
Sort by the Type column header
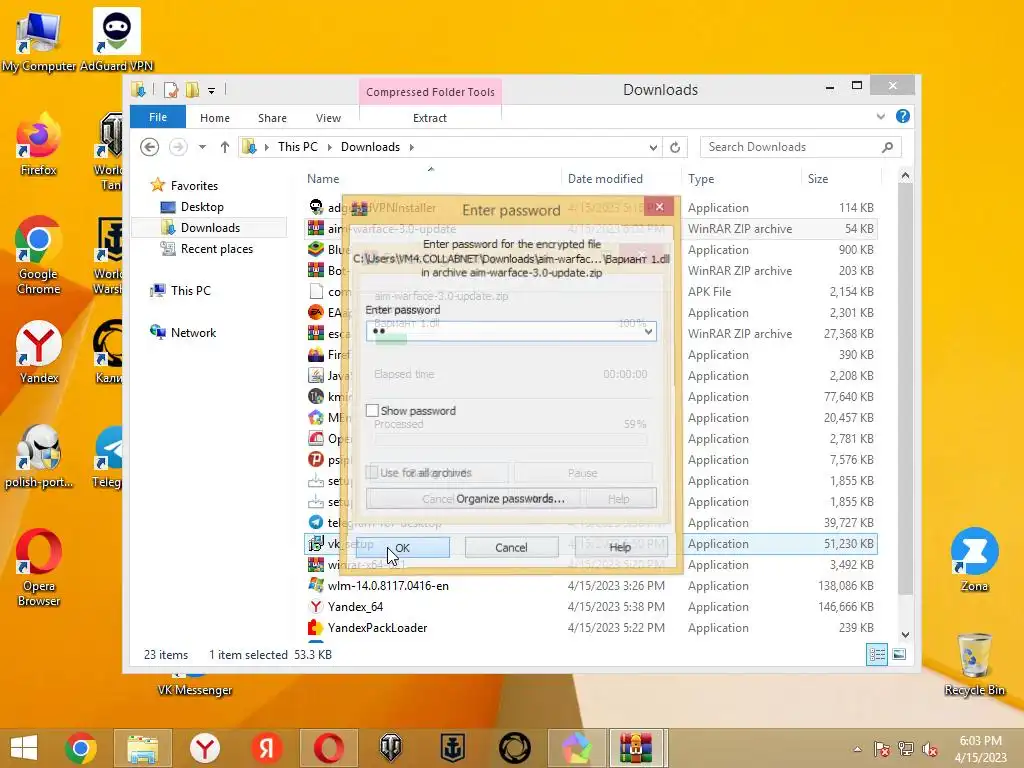point(701,179)
